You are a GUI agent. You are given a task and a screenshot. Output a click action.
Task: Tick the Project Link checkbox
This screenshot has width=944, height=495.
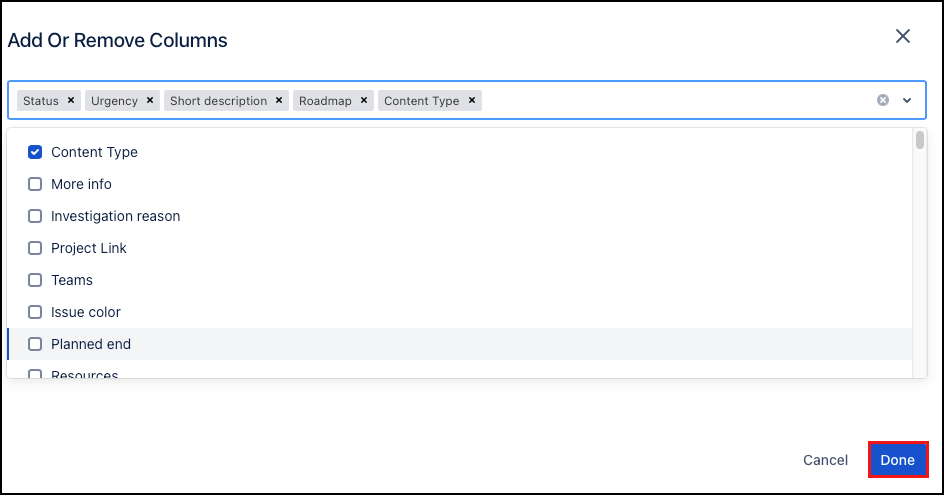click(x=35, y=248)
